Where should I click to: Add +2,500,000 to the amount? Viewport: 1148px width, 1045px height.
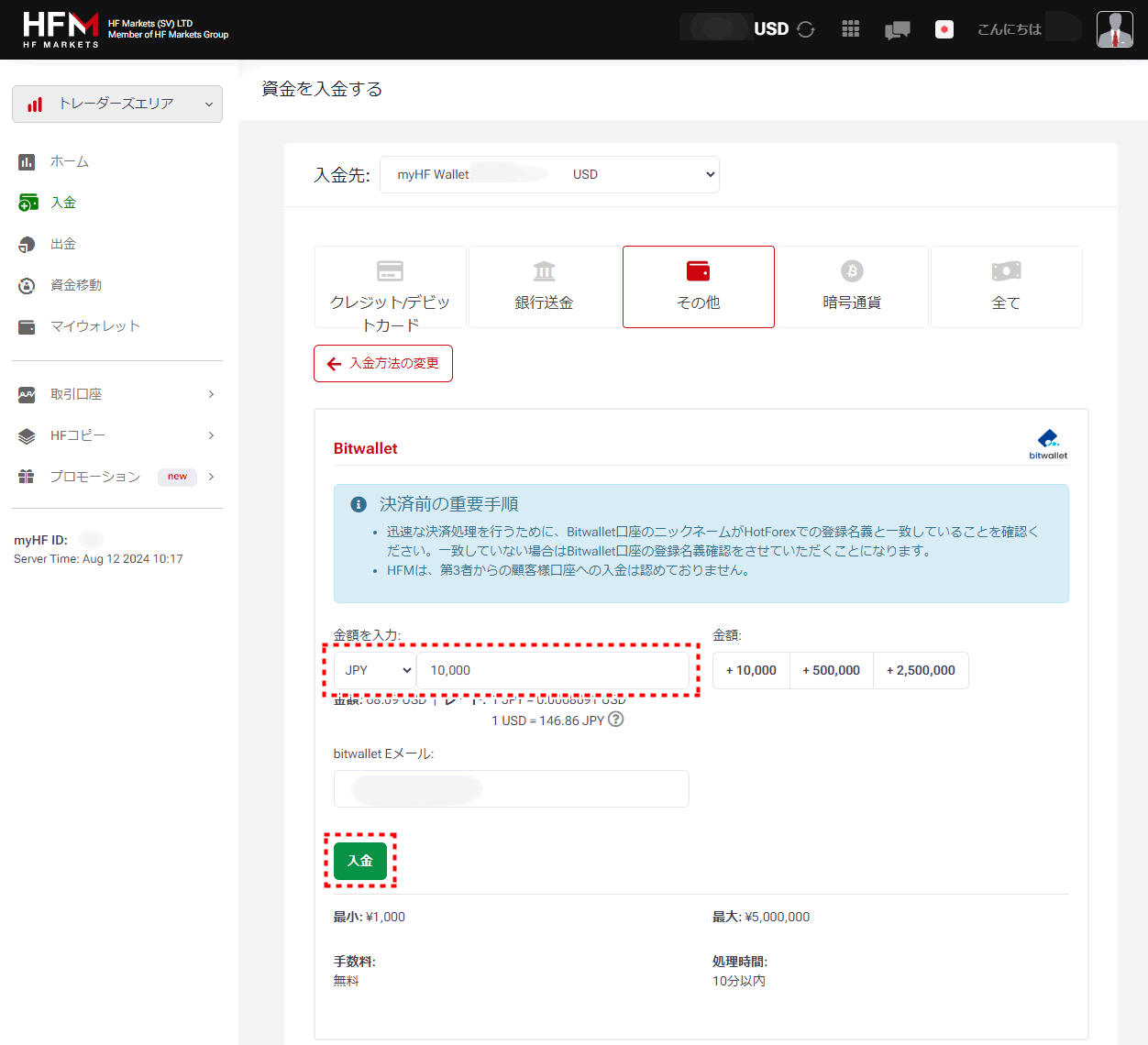pyautogui.click(x=921, y=670)
